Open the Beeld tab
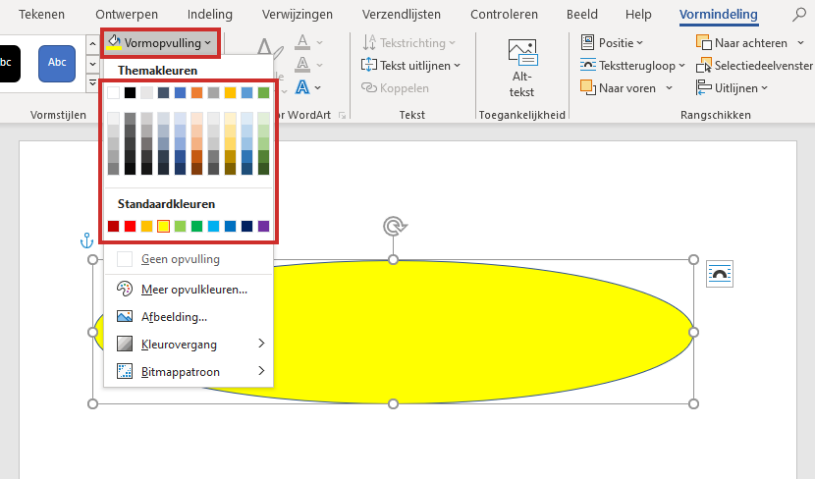 [x=582, y=15]
